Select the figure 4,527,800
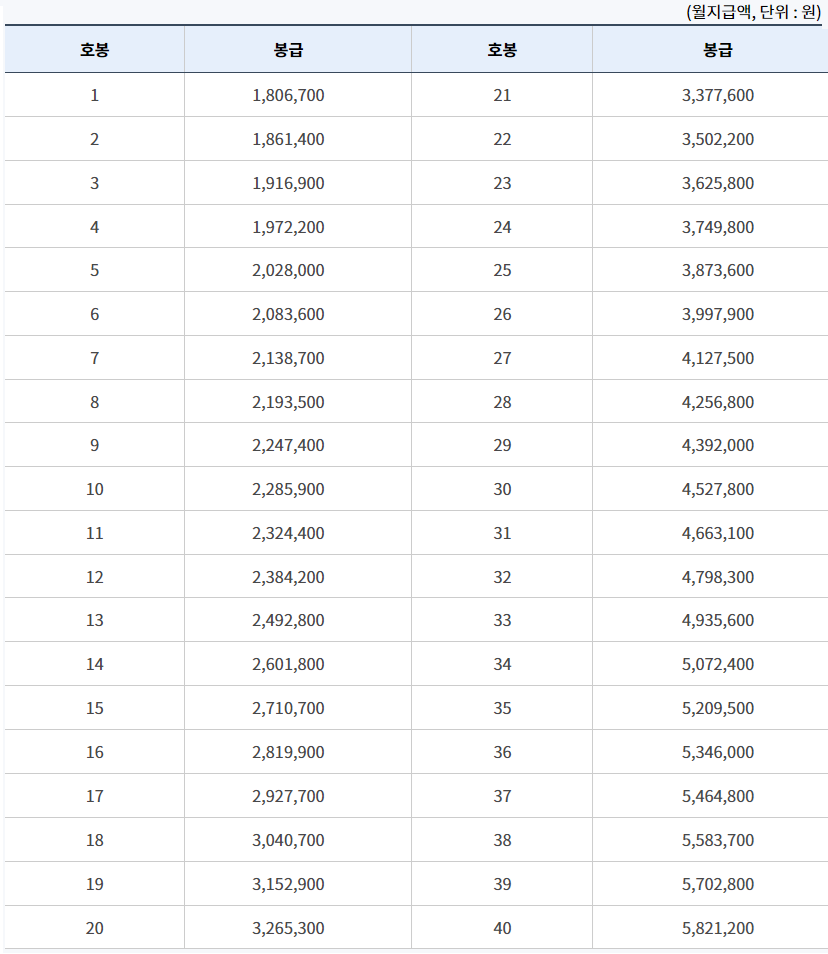Screen dimensions: 828x954 (718, 489)
